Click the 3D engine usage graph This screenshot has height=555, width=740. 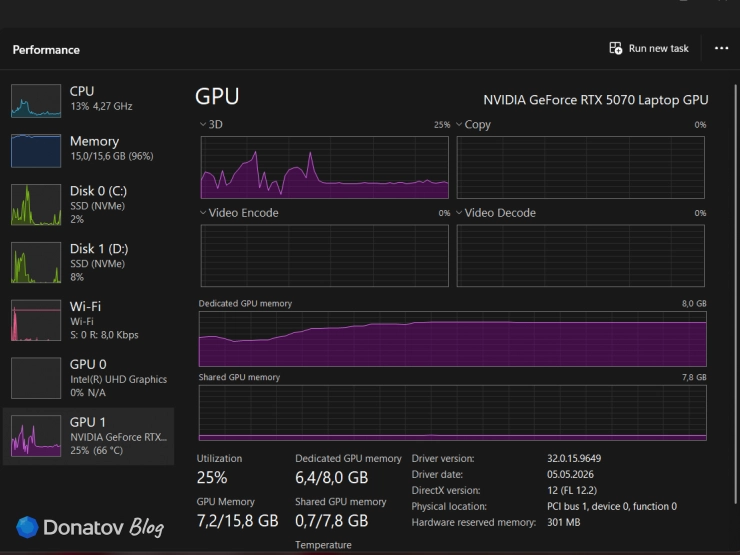(x=325, y=167)
